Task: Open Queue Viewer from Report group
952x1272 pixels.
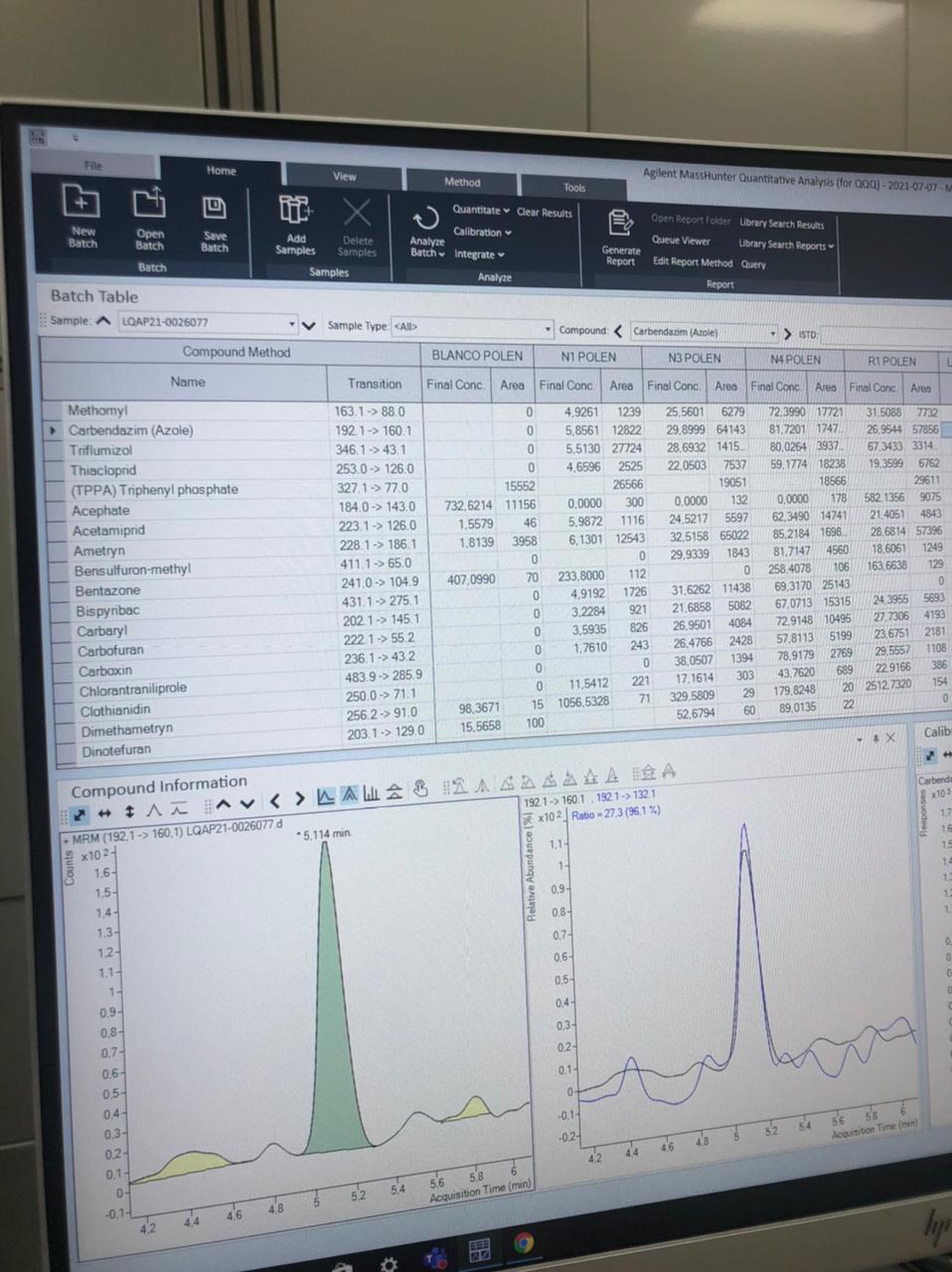Action: (681, 240)
